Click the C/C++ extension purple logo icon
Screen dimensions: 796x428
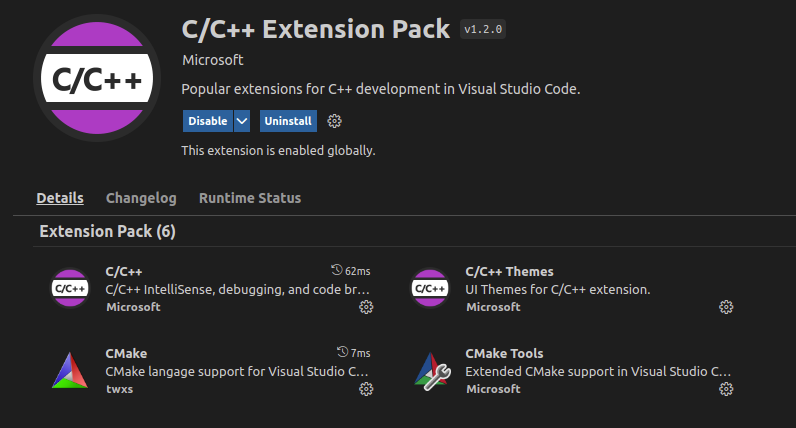(70, 288)
